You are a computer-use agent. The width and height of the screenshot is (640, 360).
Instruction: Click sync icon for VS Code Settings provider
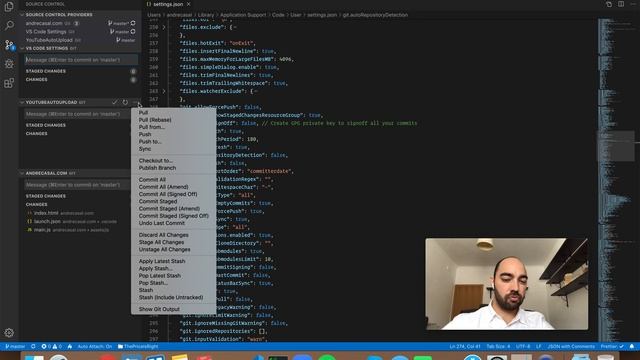coord(133,31)
